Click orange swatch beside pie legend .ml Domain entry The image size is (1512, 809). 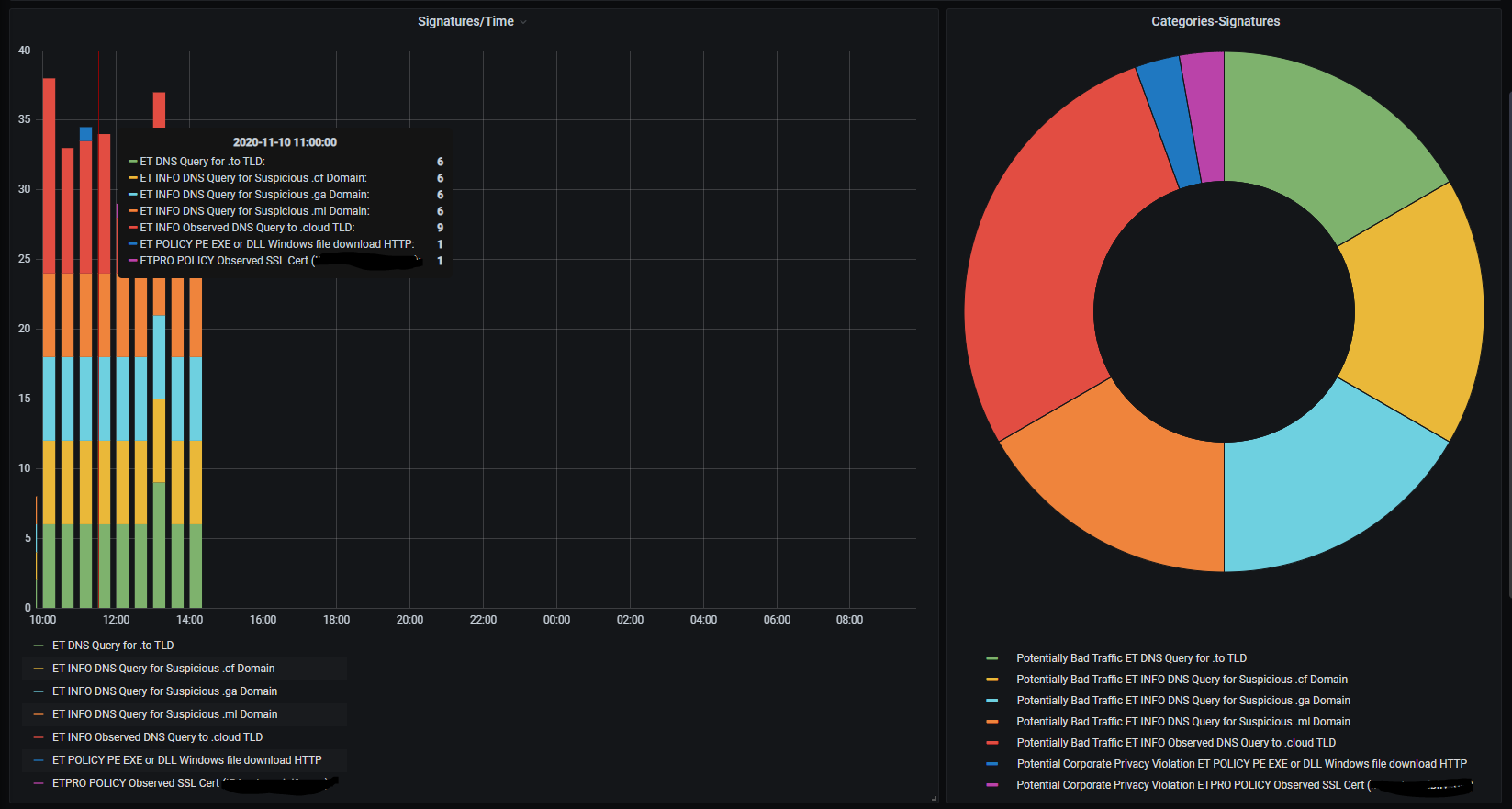pyautogui.click(x=991, y=722)
